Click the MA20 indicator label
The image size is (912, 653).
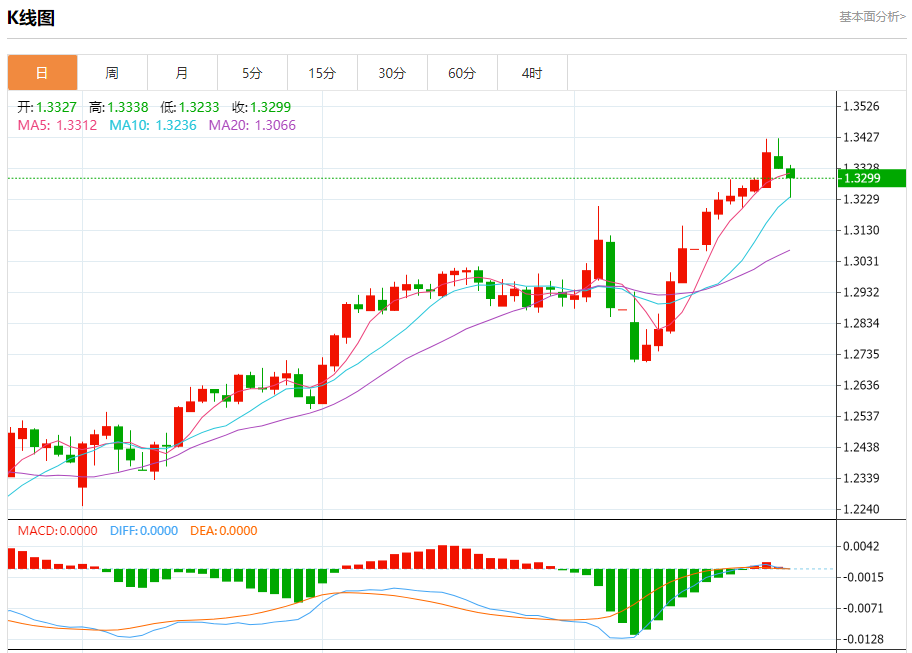click(x=252, y=125)
